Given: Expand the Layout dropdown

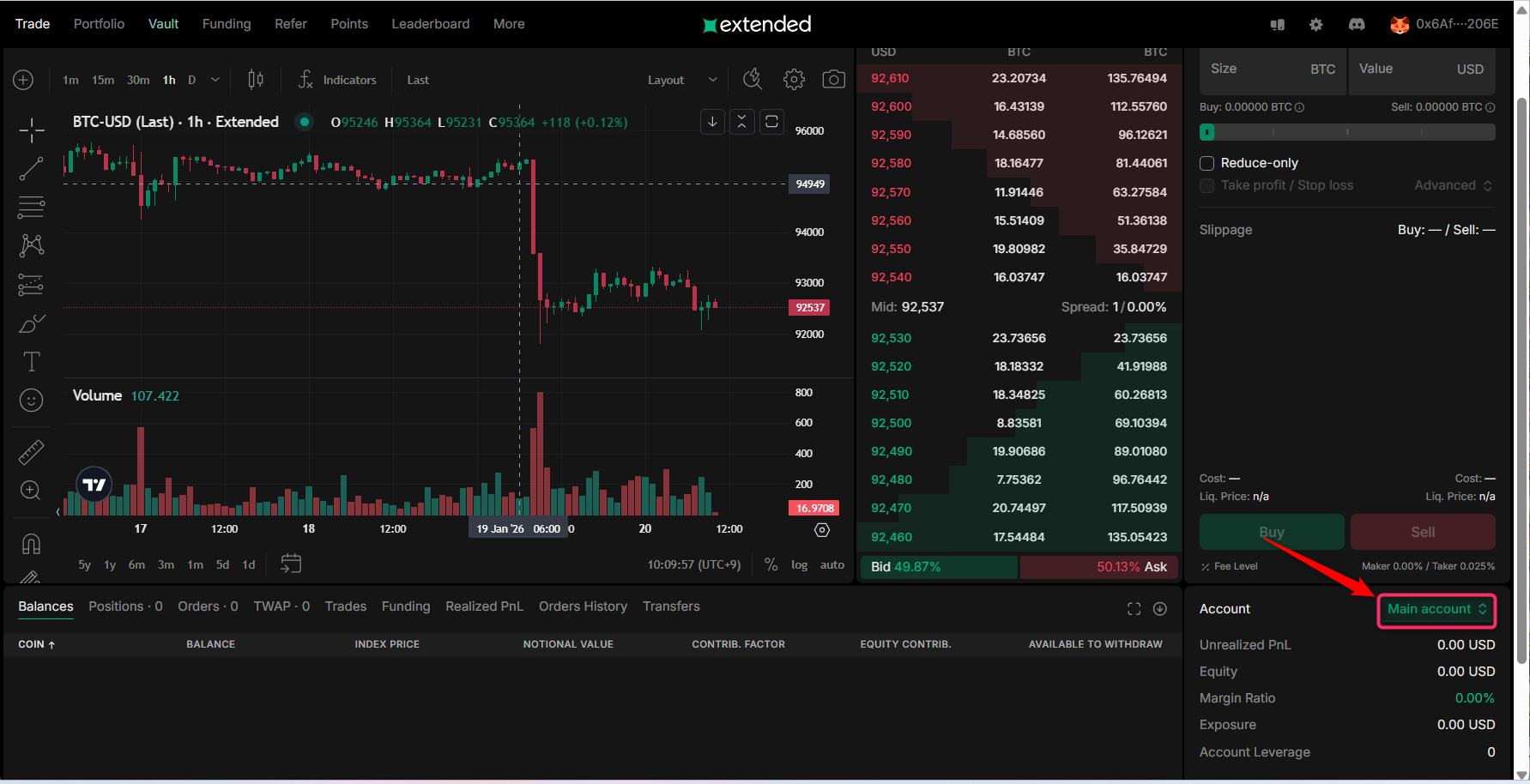Looking at the screenshot, I should (681, 80).
